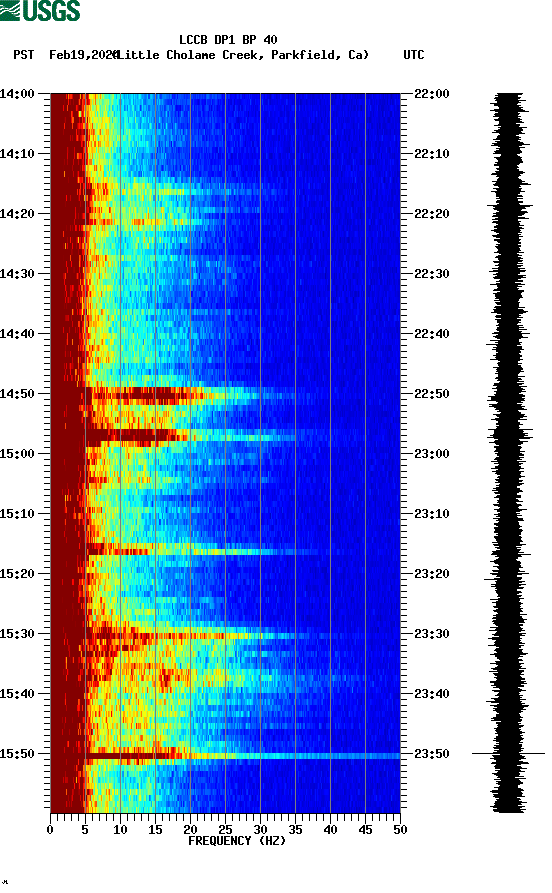552x893 pixels.
Task: Click the 15:30 PST time label
Action: [x=17, y=634]
